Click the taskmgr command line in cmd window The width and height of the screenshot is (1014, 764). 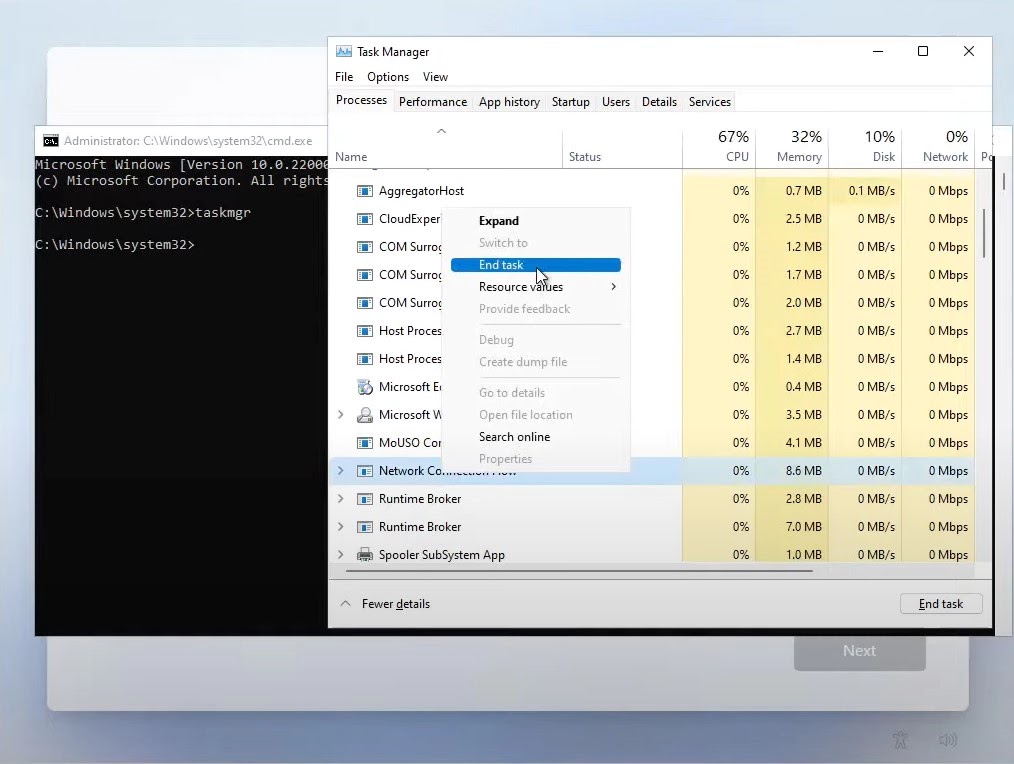143,213
